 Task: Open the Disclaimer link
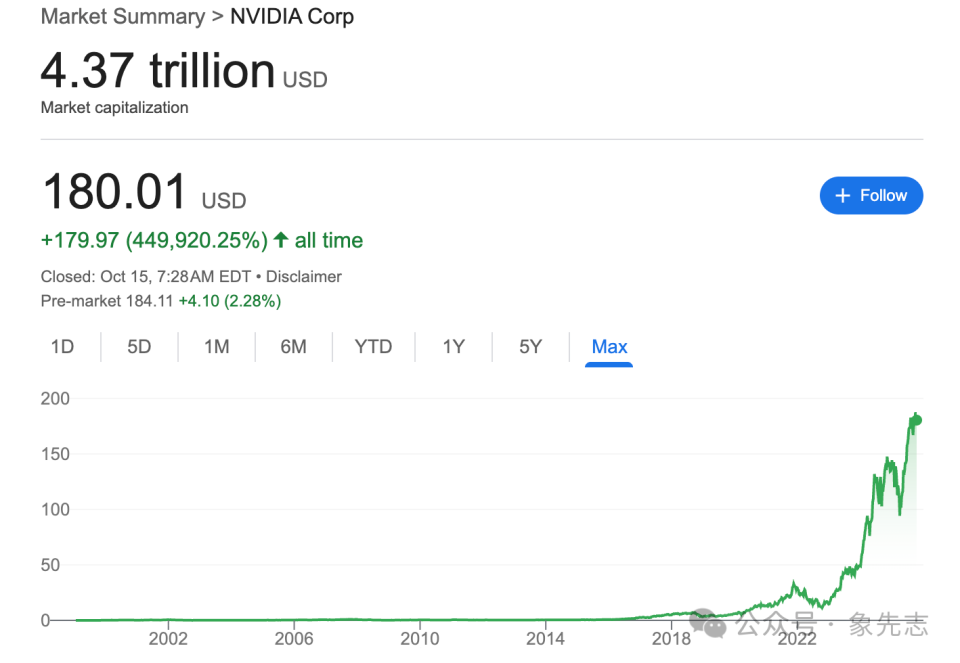304,277
